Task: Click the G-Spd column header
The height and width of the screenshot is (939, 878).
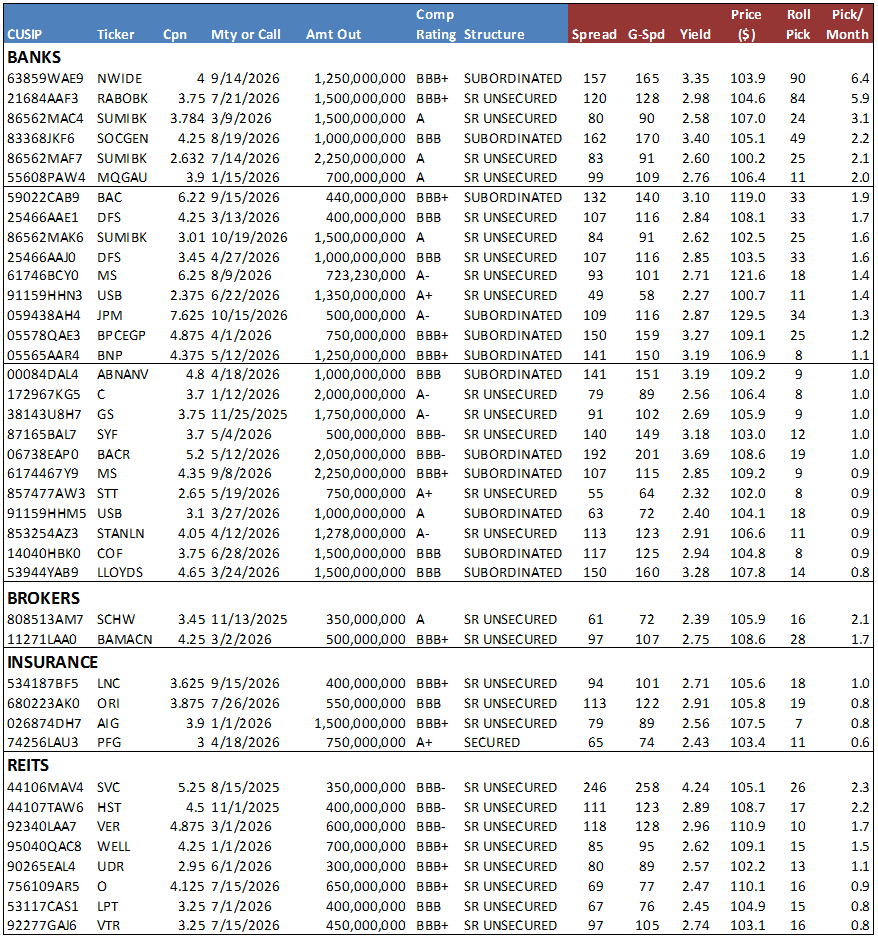Action: 646,34
